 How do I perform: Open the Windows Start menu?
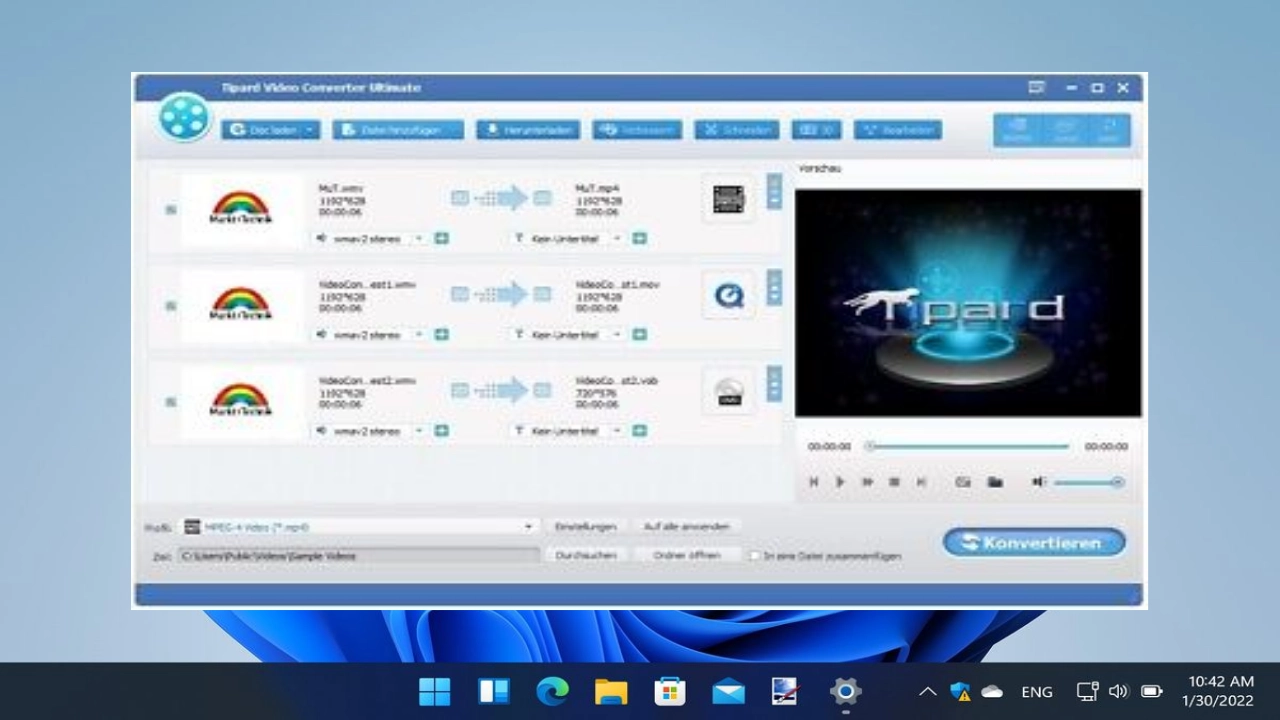(435, 691)
